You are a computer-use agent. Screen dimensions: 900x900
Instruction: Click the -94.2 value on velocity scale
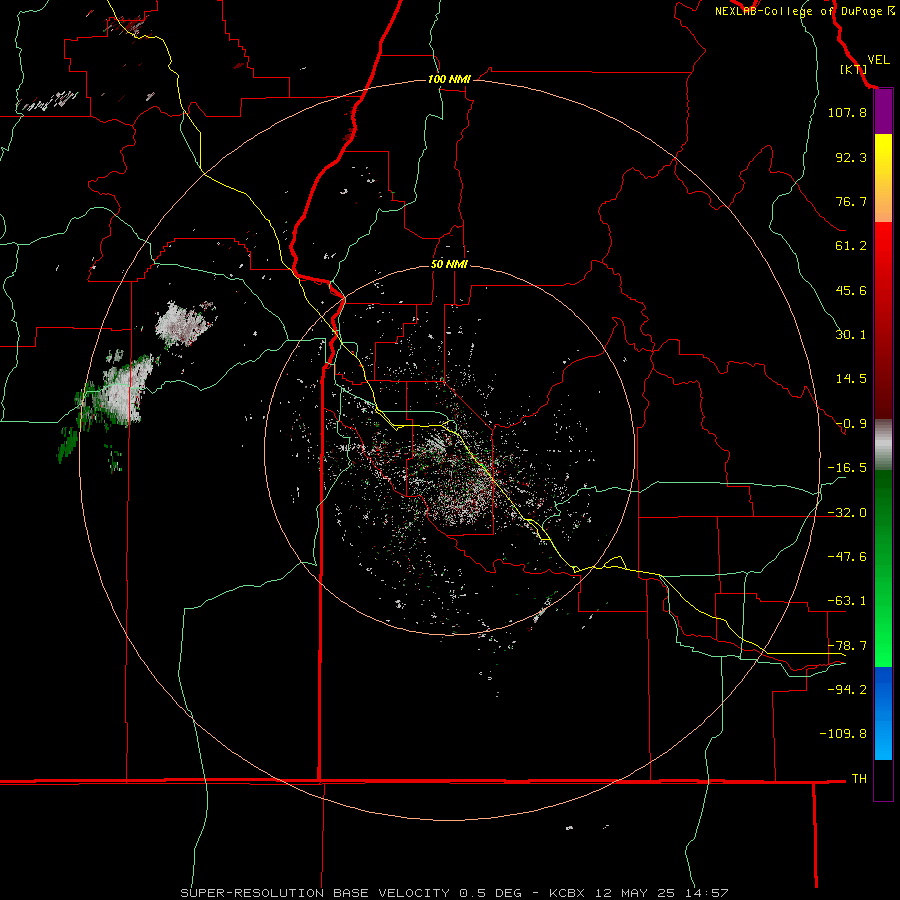click(847, 690)
